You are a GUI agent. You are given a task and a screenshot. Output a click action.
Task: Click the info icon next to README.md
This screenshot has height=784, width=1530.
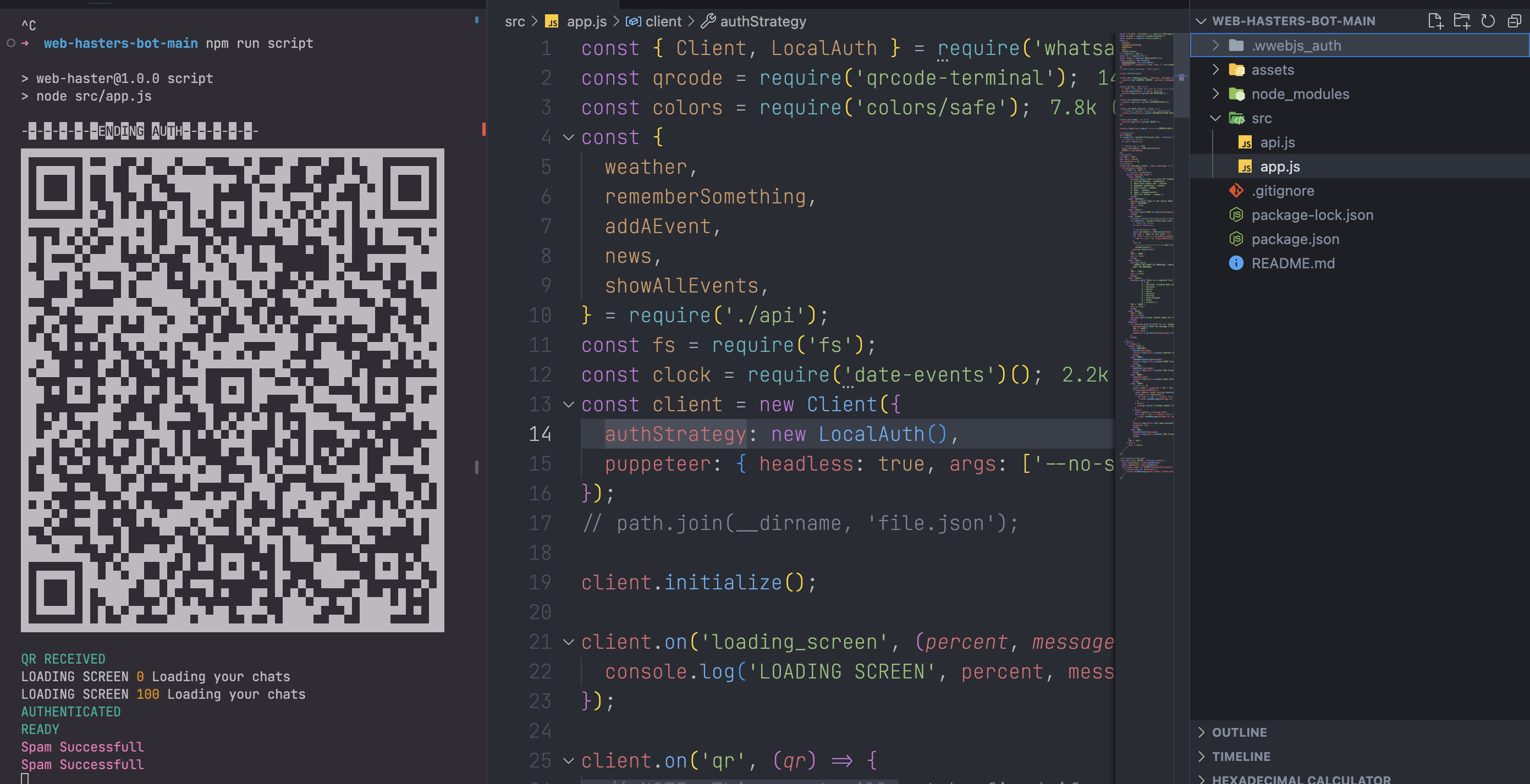pos(1236,263)
